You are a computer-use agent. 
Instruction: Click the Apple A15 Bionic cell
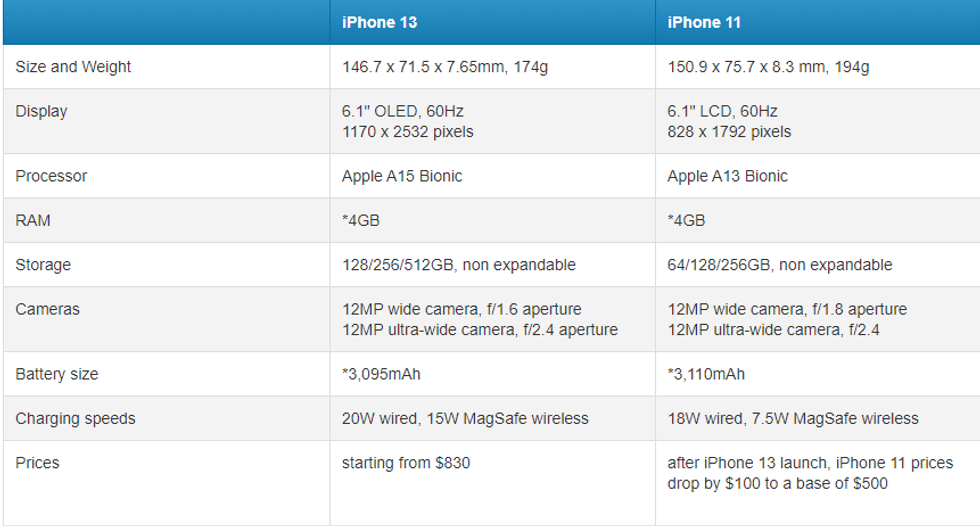click(402, 176)
